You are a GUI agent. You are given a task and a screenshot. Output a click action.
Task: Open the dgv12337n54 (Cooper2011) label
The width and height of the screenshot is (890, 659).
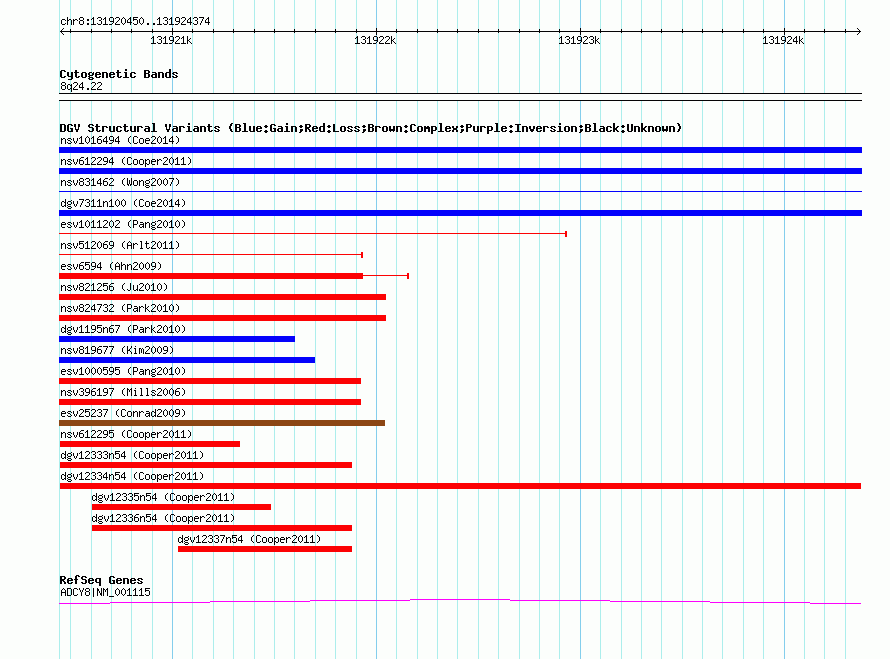click(x=249, y=539)
